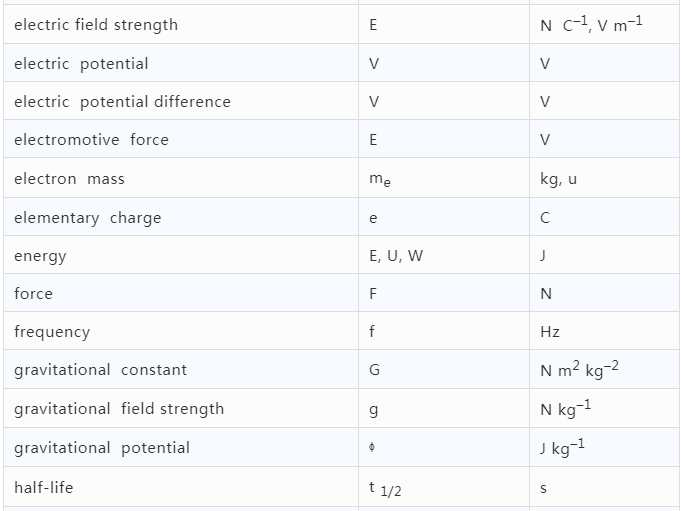This screenshot has width=682, height=511.
Task: Select the 'Hz' unit cell
Action: [x=604, y=331]
